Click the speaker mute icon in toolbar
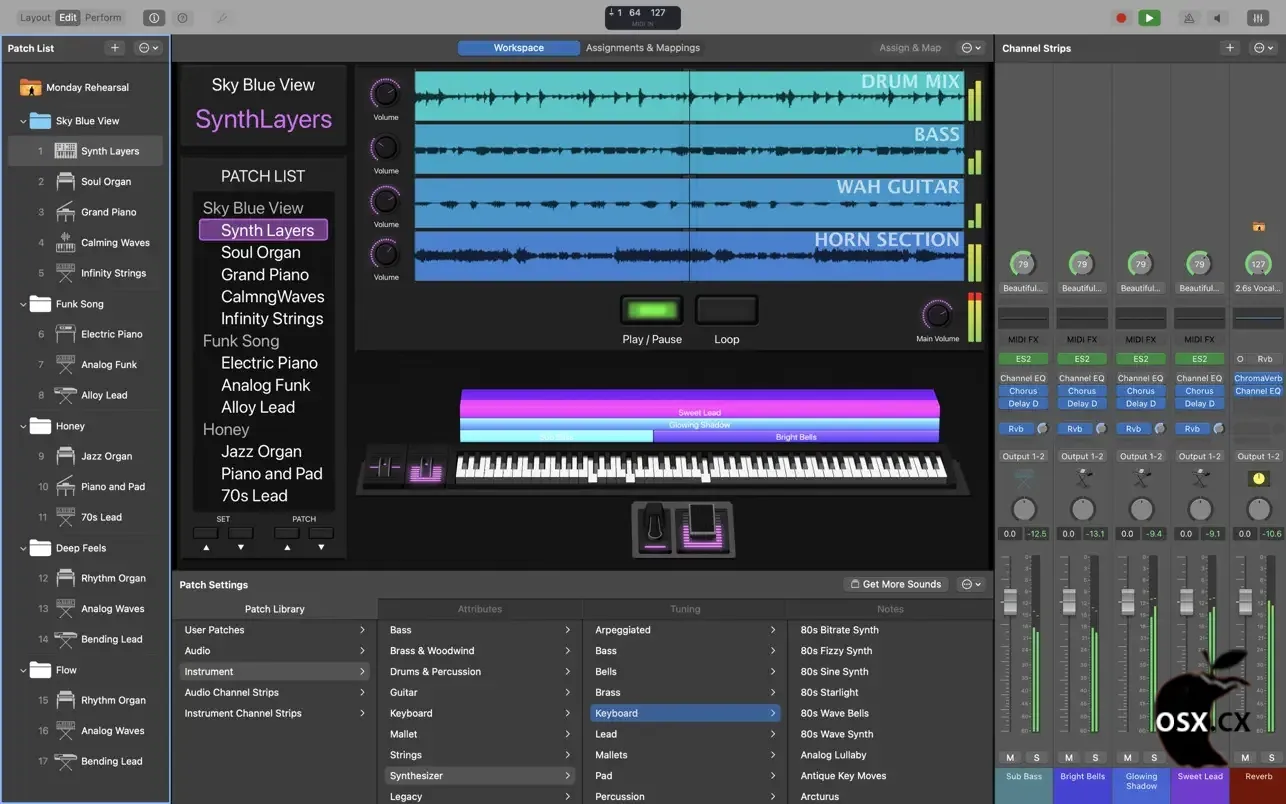This screenshot has height=804, width=1286. click(1217, 18)
